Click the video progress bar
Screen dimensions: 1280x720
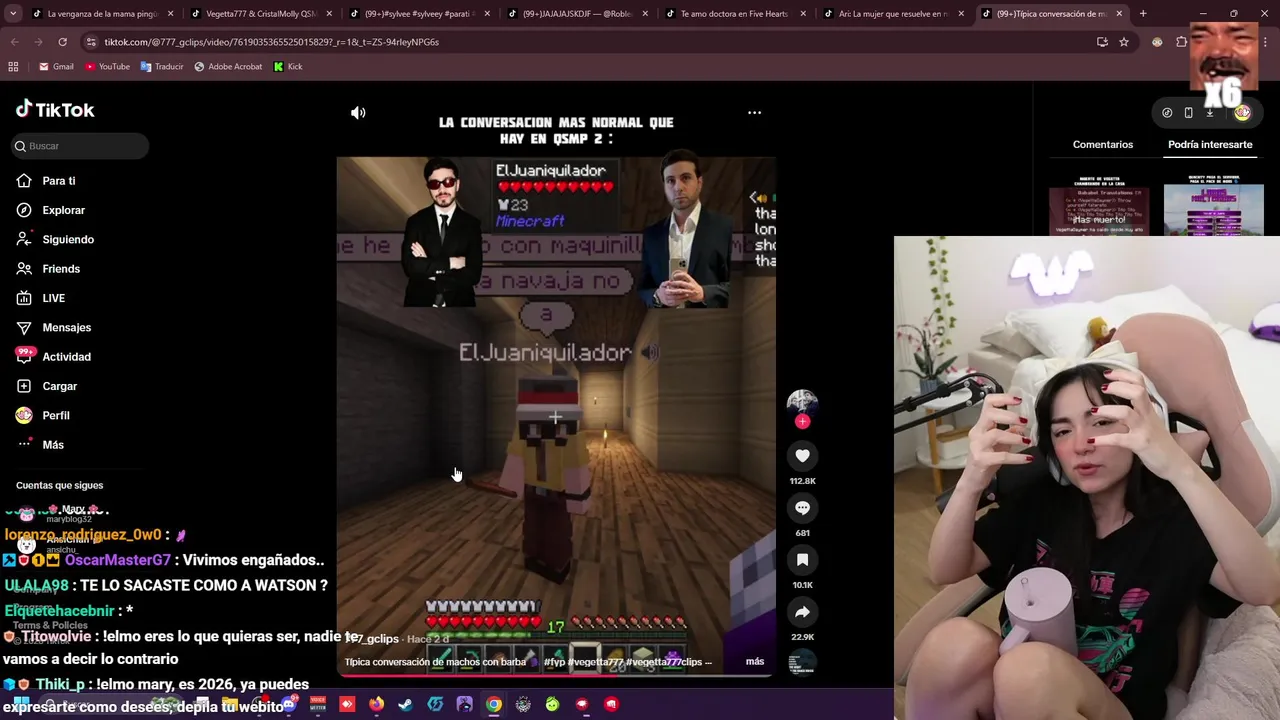point(556,675)
